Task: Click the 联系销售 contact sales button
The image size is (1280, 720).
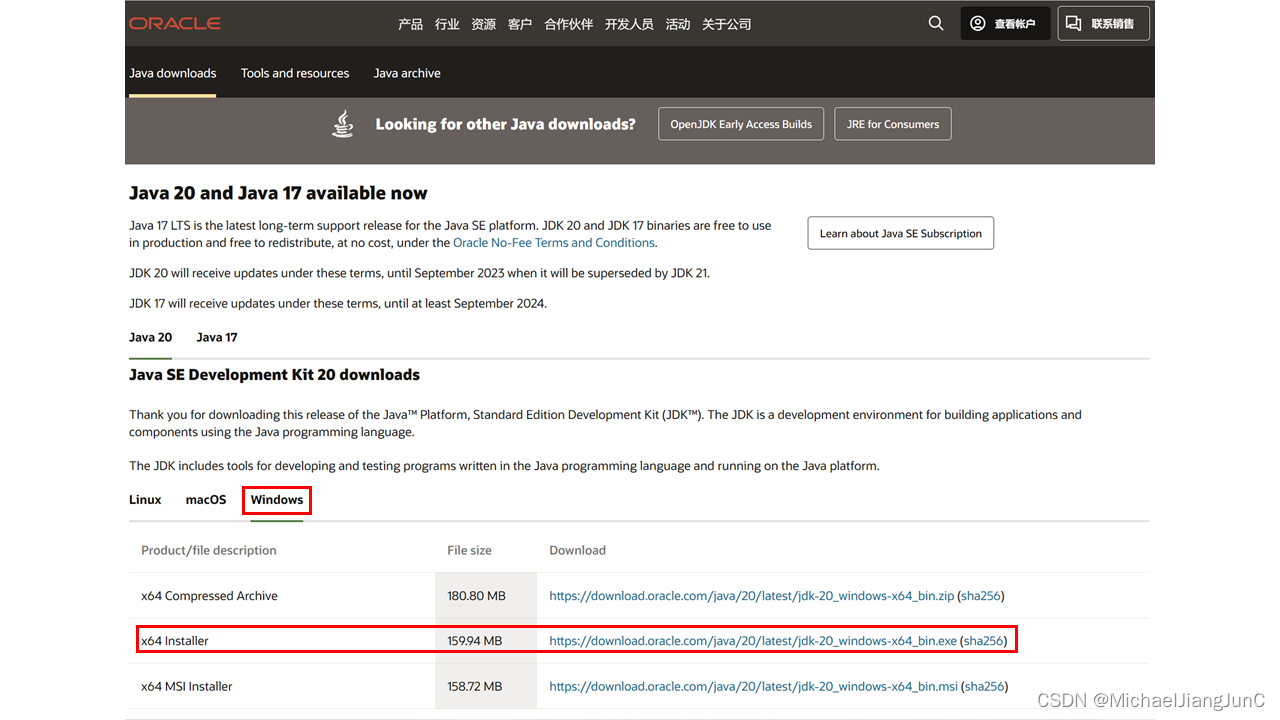Action: (1103, 23)
